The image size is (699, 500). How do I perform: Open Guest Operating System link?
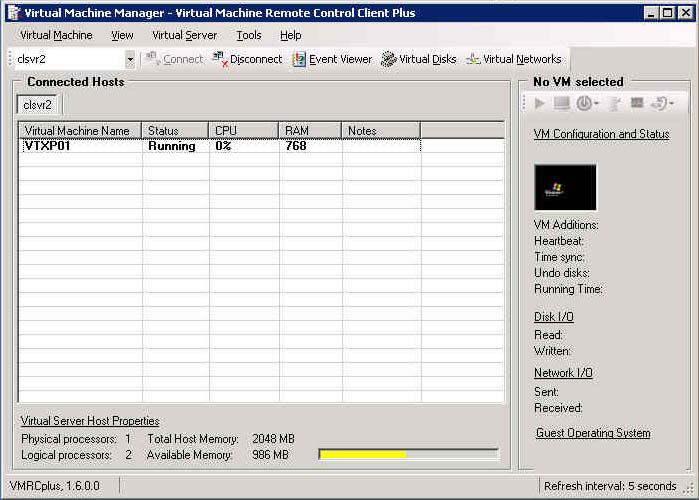point(593,433)
